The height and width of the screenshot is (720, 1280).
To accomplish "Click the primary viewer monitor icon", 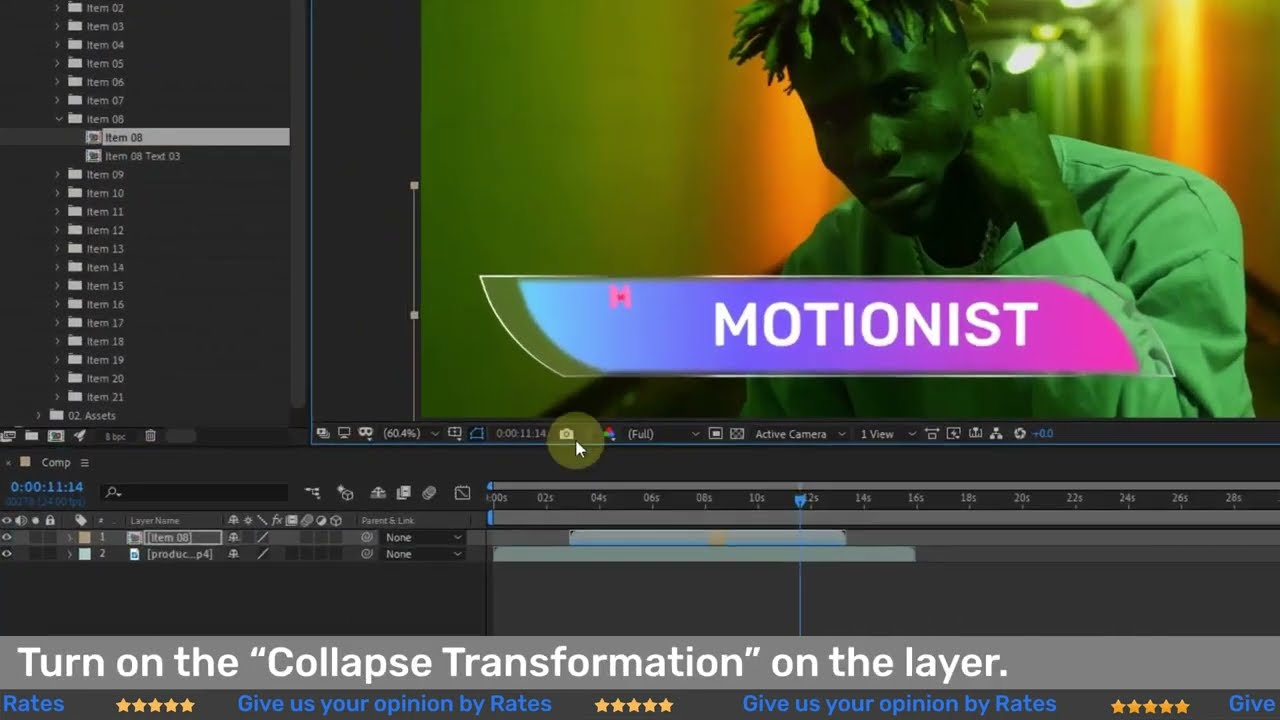I will [344, 434].
